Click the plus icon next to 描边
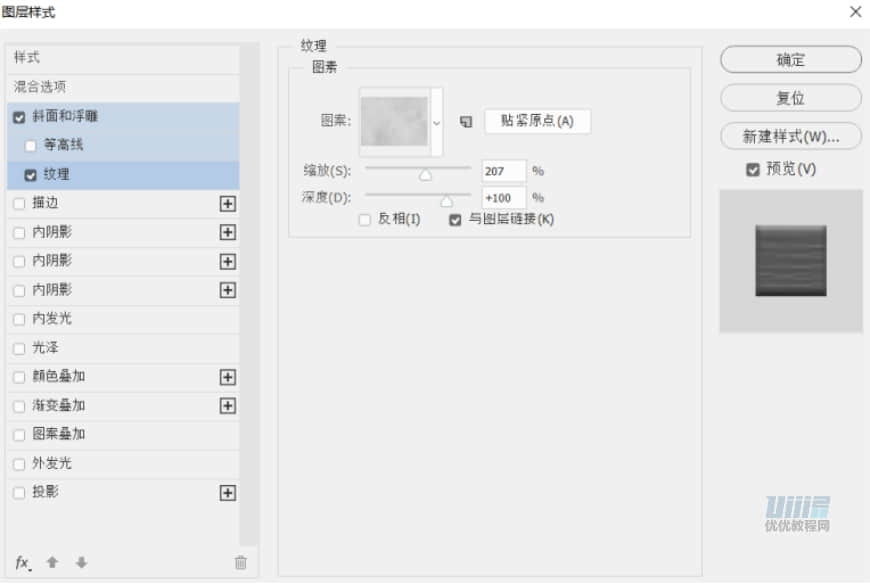The height and width of the screenshot is (584, 870). tap(228, 204)
